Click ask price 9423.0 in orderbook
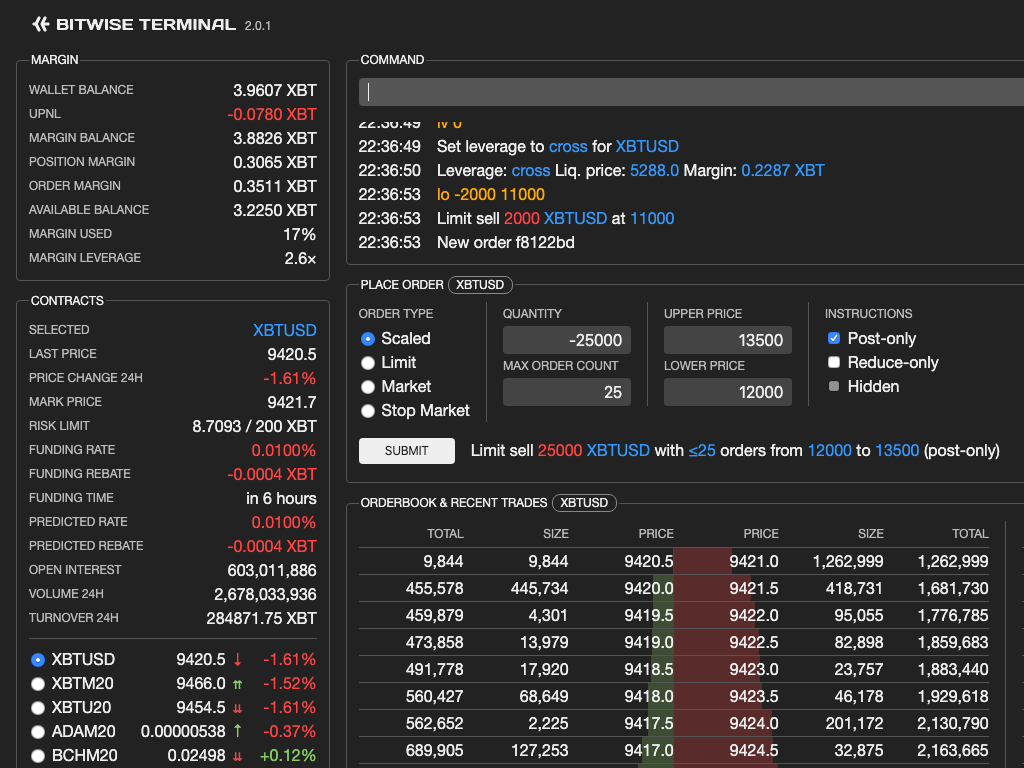Viewport: 1024px width, 768px height. [x=754, y=669]
